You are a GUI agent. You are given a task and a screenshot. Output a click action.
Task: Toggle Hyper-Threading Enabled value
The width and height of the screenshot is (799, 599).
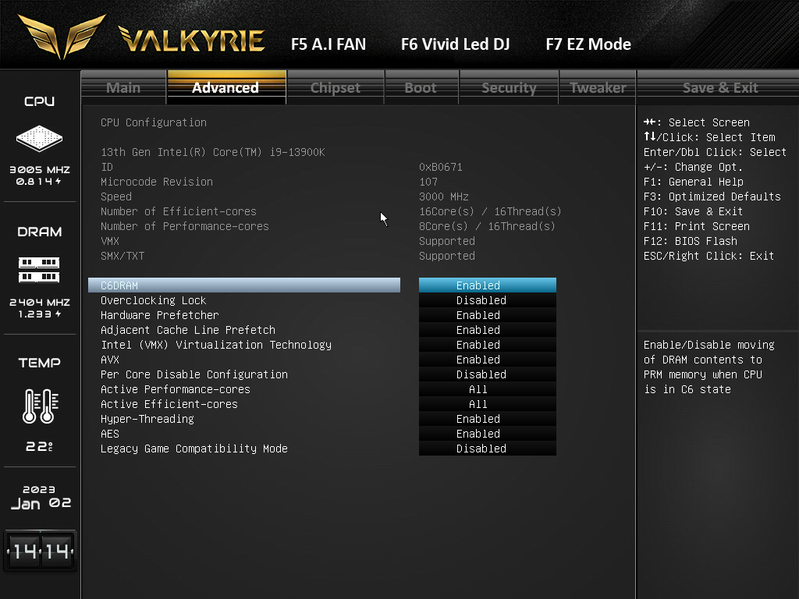(x=487, y=419)
